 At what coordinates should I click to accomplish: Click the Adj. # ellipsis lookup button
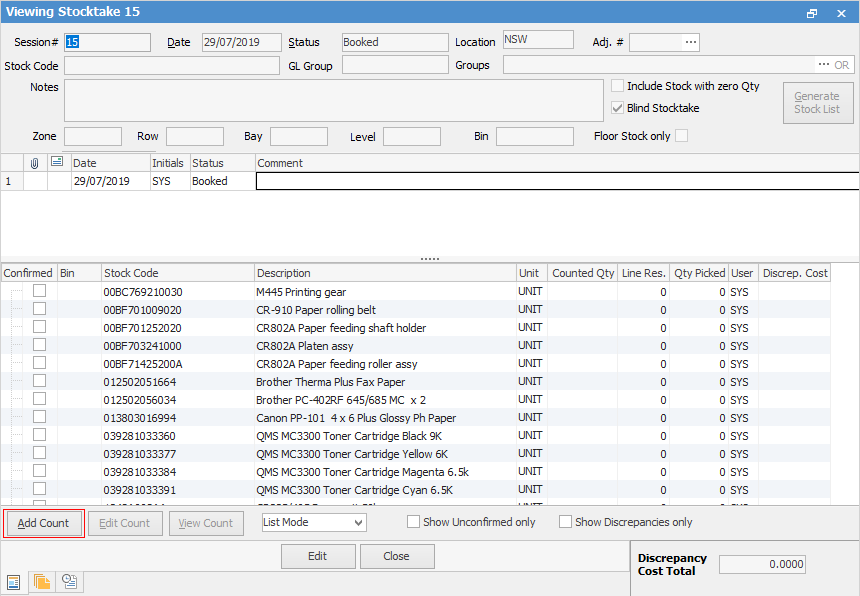pyautogui.click(x=690, y=42)
